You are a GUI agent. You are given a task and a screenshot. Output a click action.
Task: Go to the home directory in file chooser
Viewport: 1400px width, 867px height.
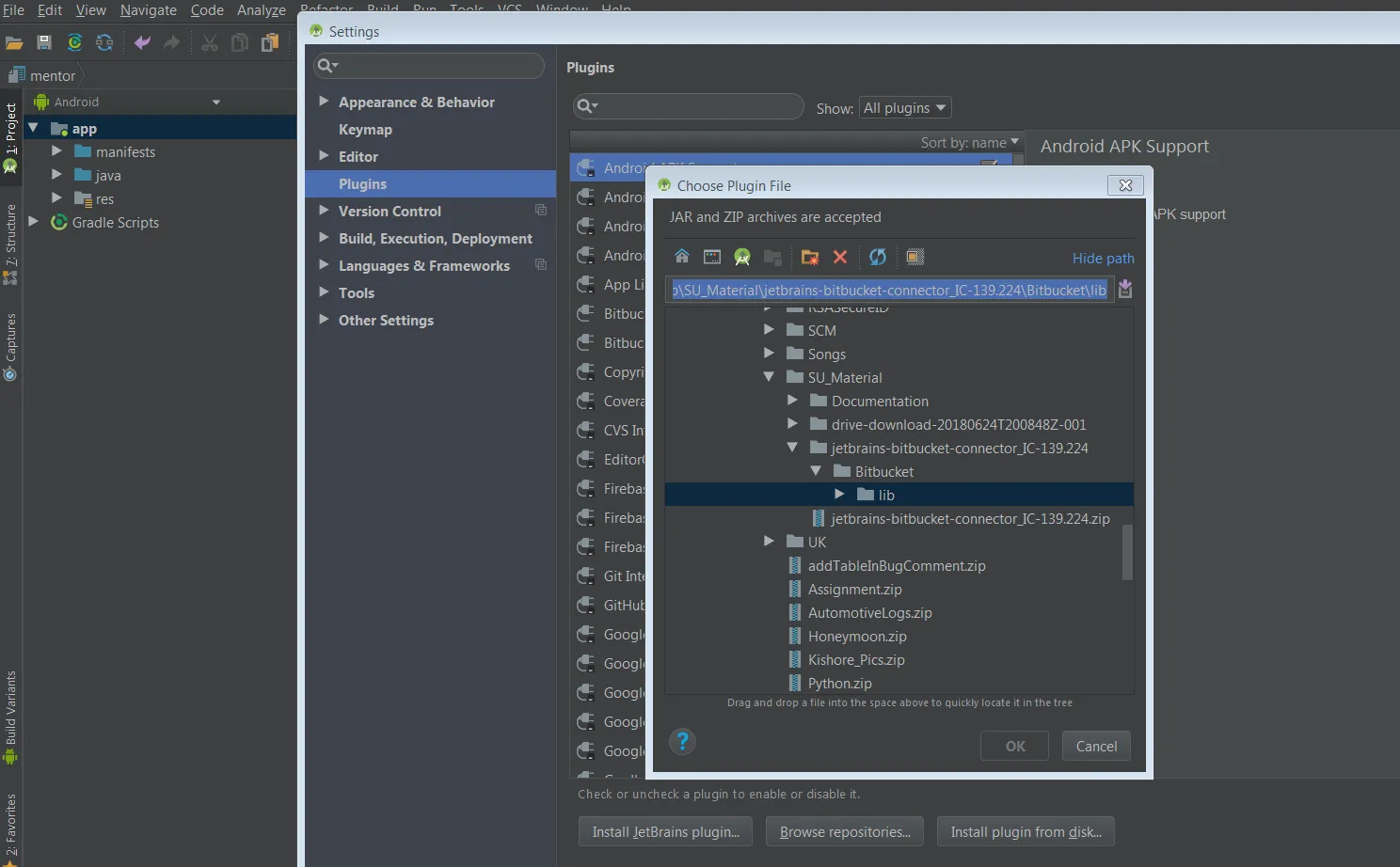[x=682, y=257]
